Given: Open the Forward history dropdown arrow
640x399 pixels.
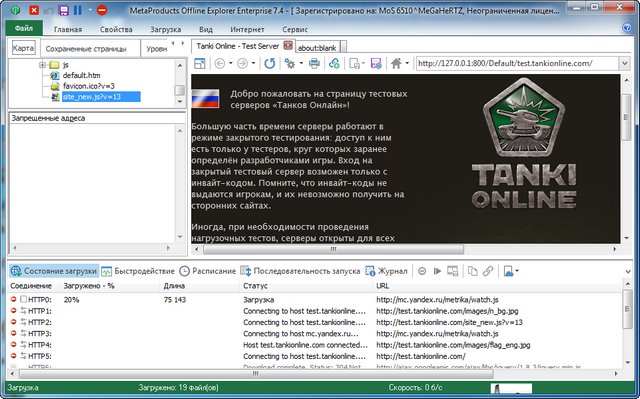Looking at the screenshot, I should (x=253, y=64).
